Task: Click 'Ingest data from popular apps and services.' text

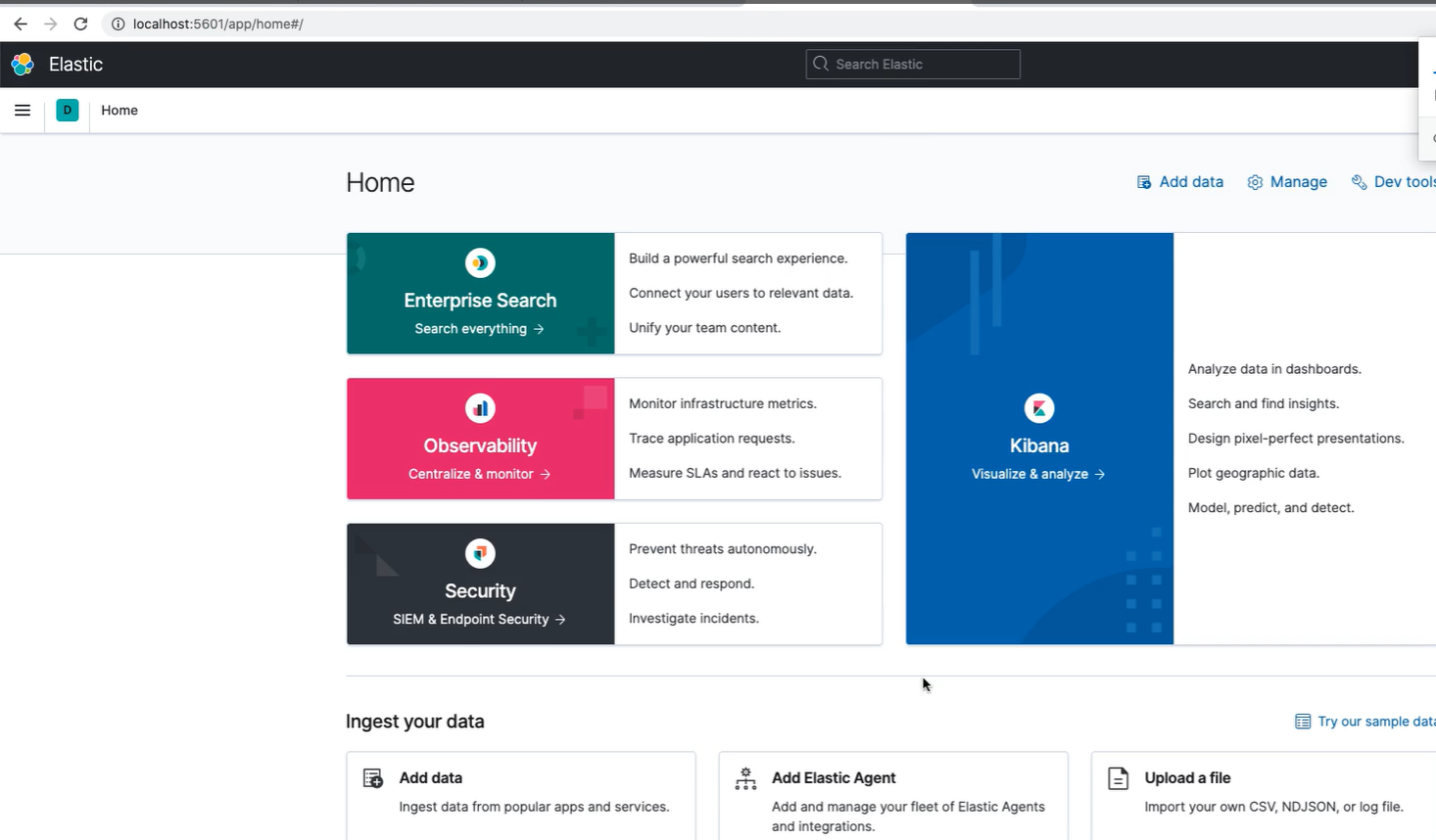Action: (x=534, y=808)
